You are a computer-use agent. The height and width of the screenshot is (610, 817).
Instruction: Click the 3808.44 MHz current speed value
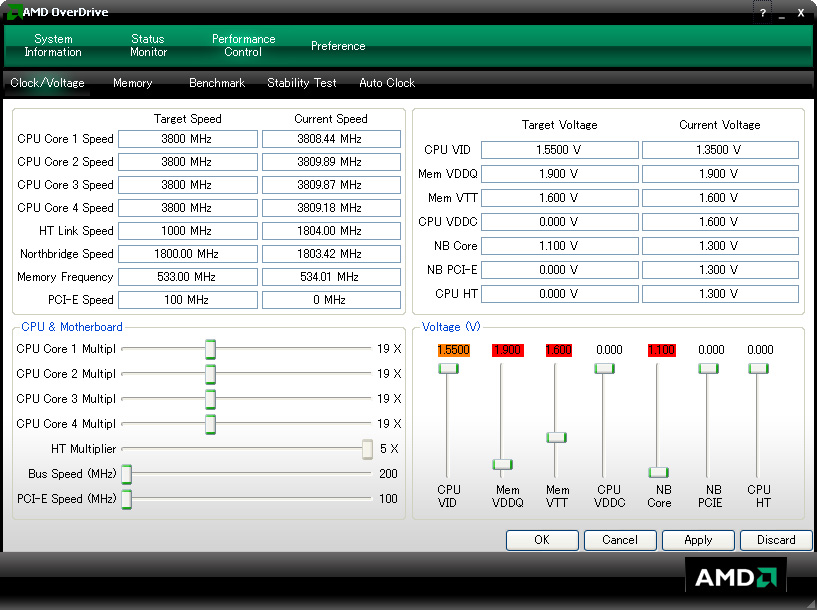(x=329, y=139)
